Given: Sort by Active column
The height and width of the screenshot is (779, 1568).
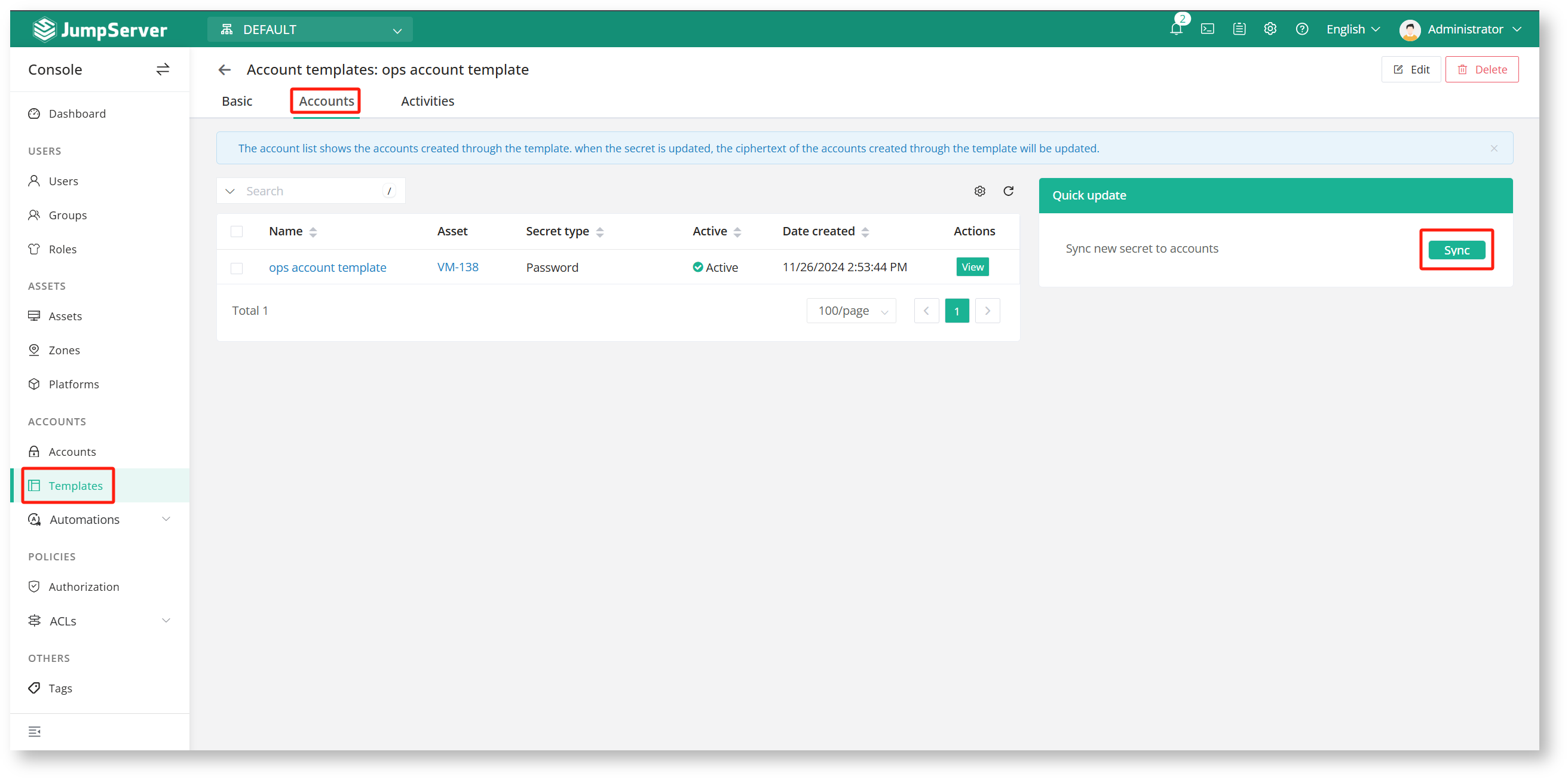Looking at the screenshot, I should click(737, 232).
